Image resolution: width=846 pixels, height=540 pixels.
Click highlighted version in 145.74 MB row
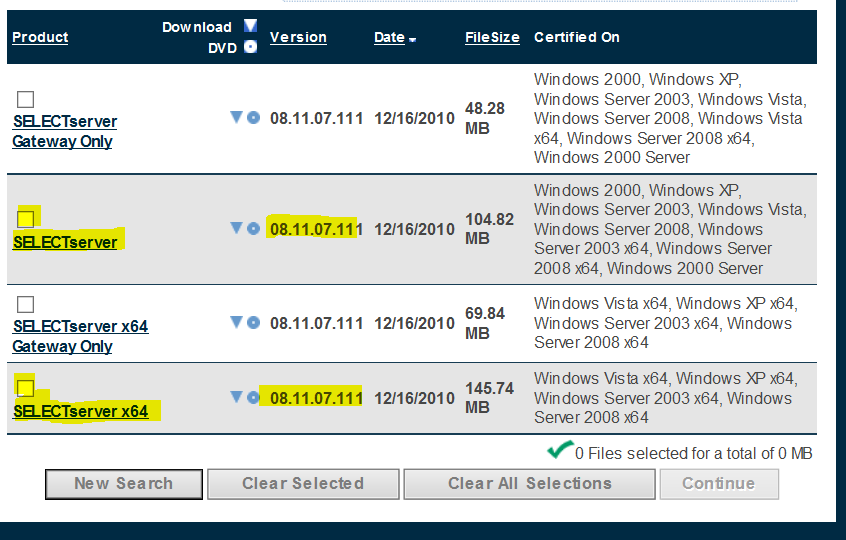point(316,398)
